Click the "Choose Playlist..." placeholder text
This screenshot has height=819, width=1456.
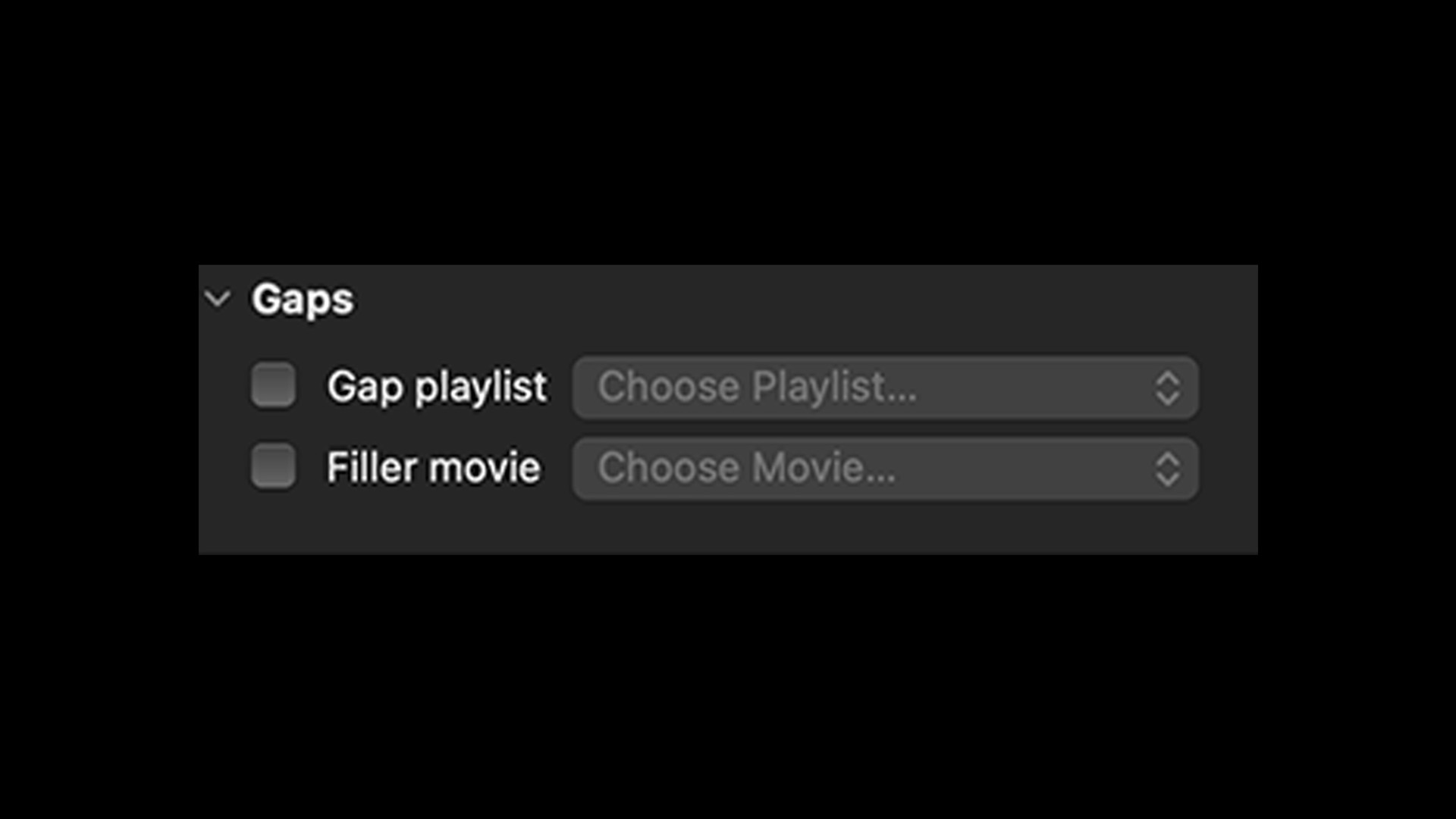click(757, 387)
